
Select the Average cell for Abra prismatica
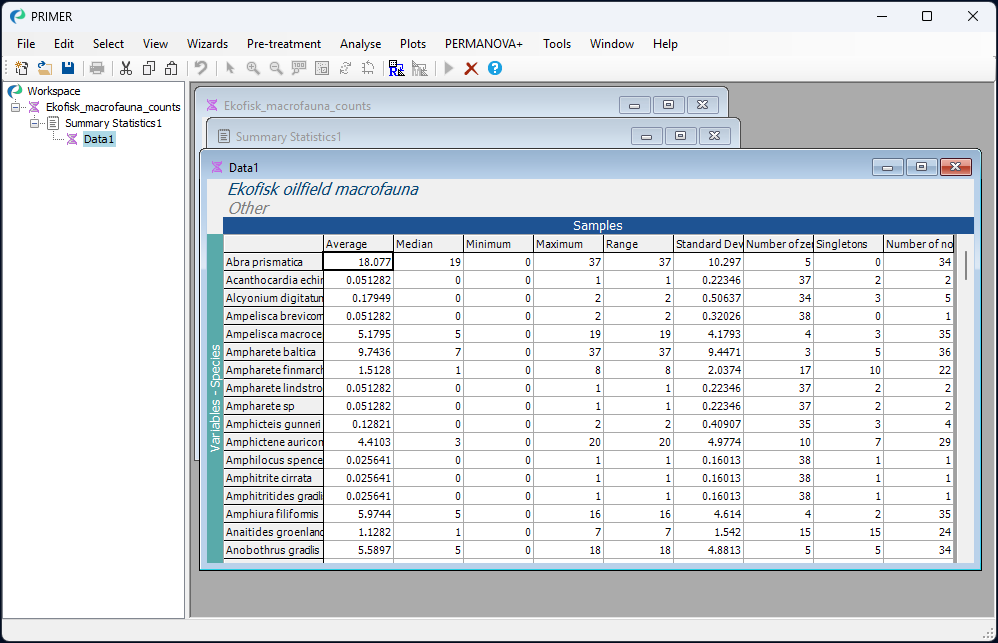(x=358, y=261)
